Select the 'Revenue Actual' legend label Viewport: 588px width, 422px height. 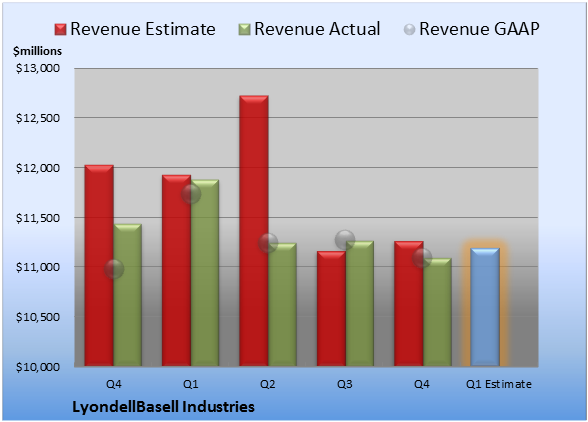[317, 29]
